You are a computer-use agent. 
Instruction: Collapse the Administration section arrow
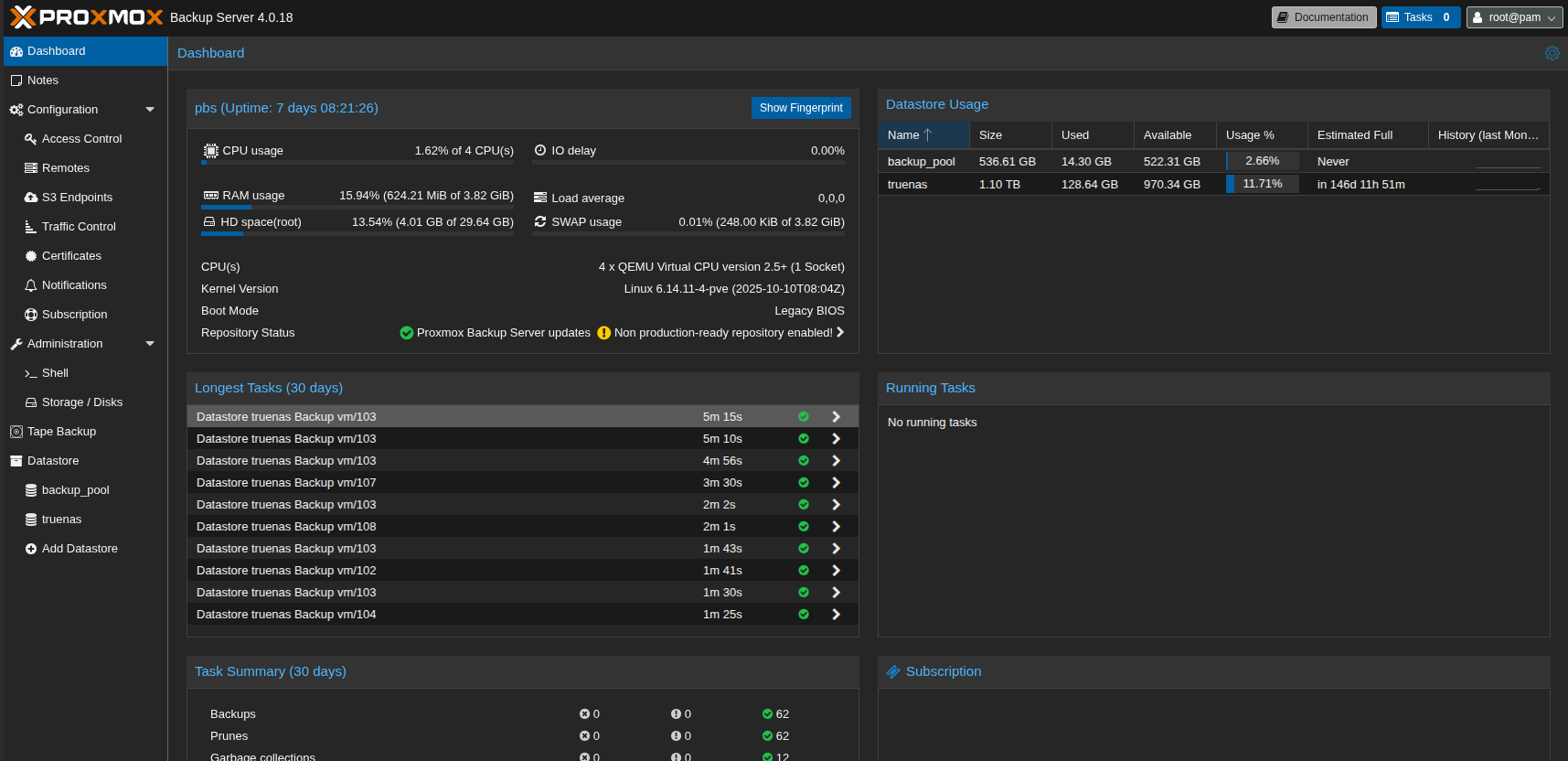point(150,344)
